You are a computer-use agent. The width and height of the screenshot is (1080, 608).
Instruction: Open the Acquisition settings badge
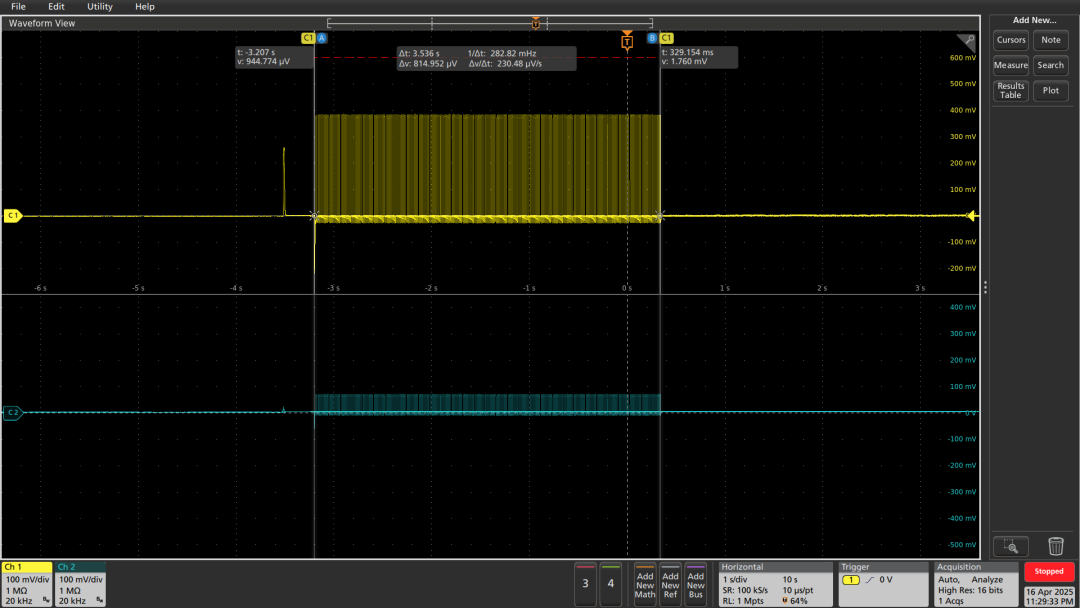tap(975, 583)
